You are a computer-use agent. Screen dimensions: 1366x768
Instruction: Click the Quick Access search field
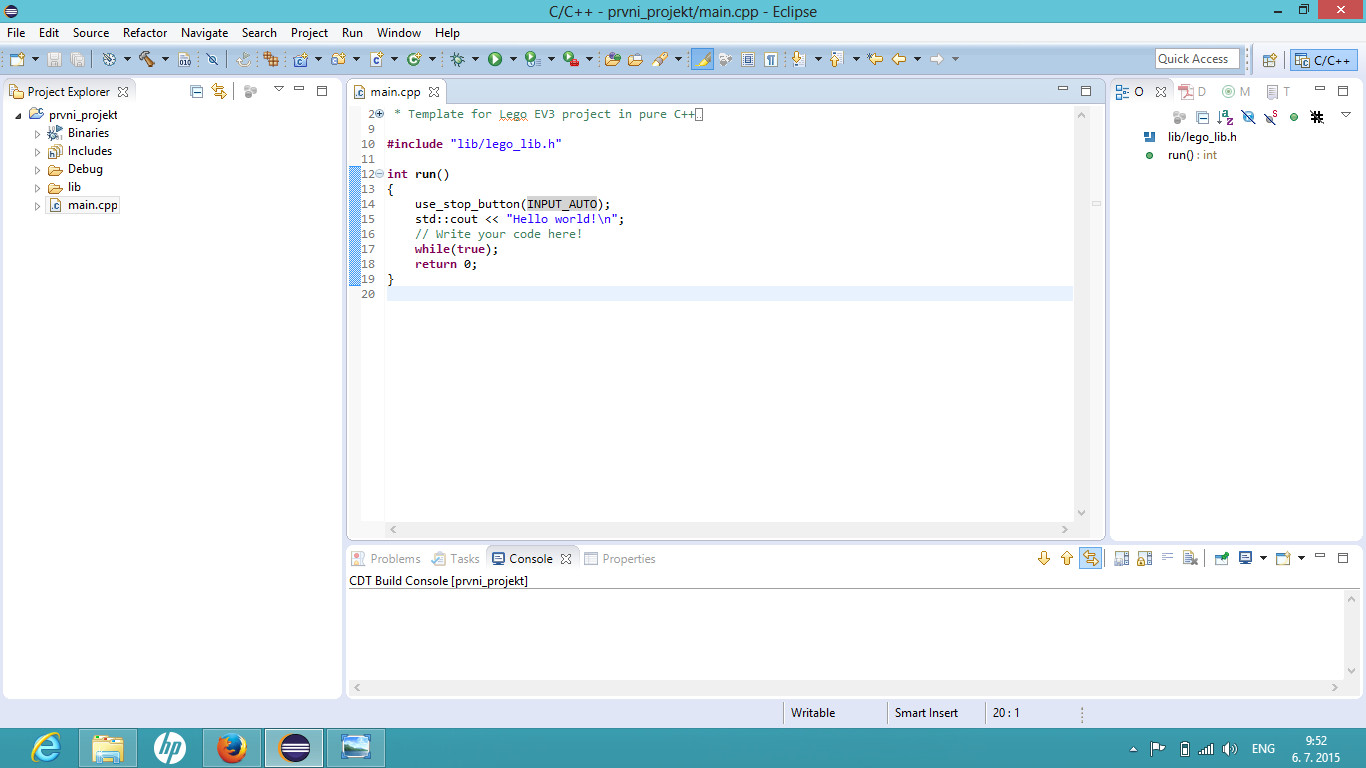click(x=1197, y=59)
